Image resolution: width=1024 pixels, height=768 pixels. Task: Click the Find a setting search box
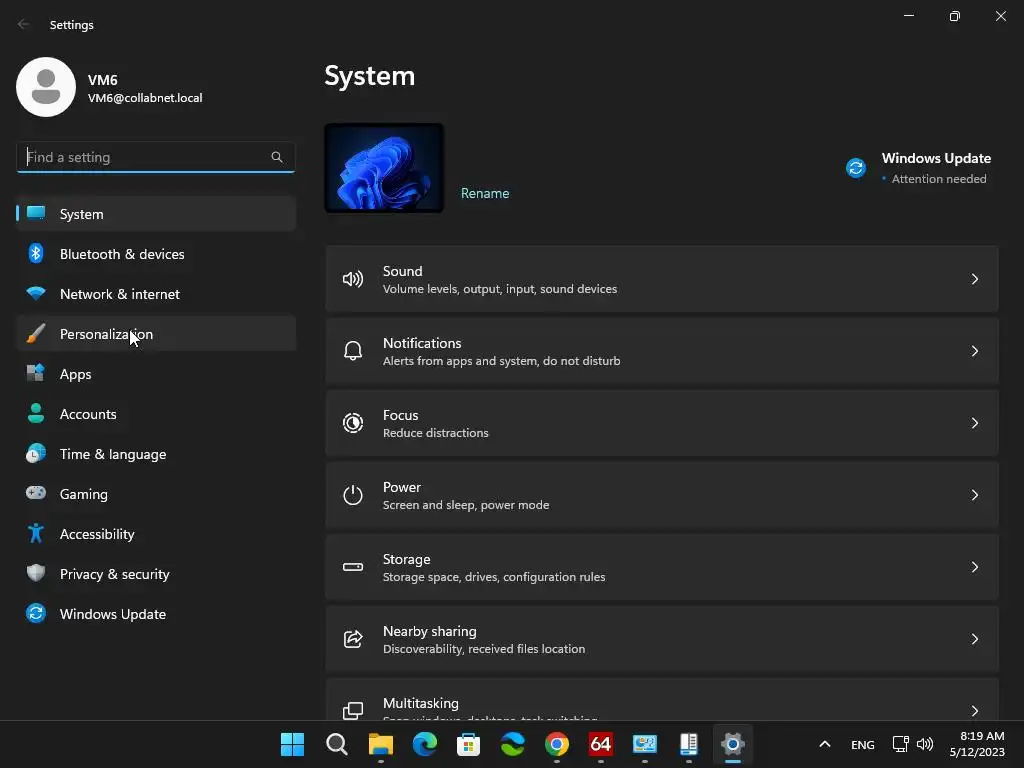pos(155,157)
